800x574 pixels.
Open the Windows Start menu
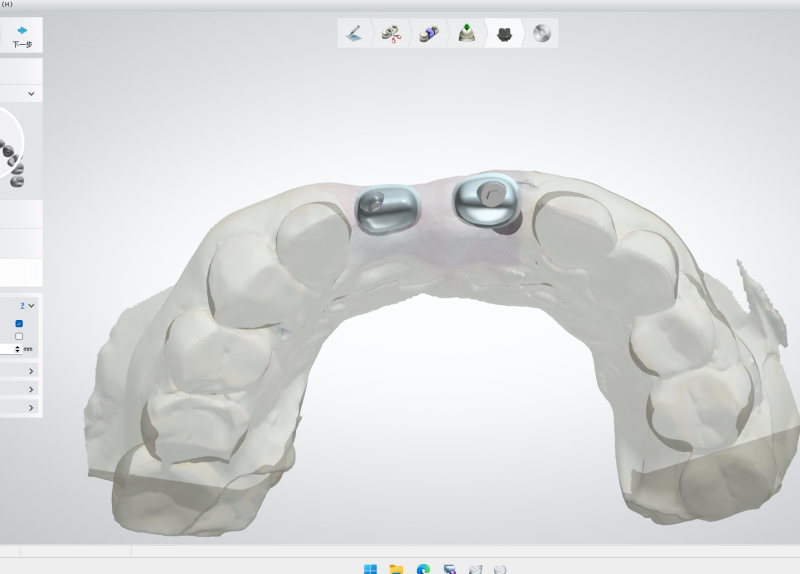[x=370, y=569]
